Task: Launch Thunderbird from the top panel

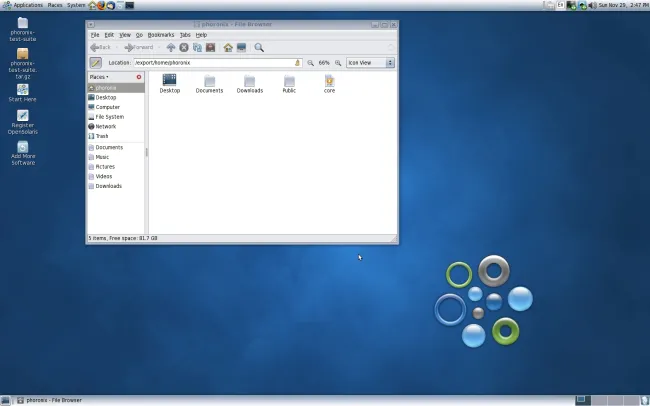Action: click(x=111, y=5)
